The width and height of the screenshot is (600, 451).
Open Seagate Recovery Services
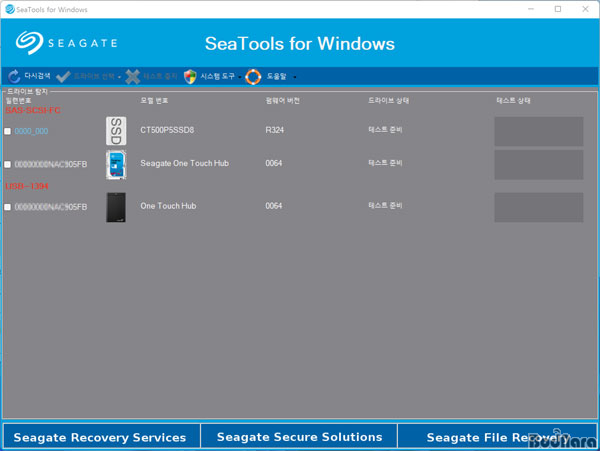pyautogui.click(x=100, y=437)
